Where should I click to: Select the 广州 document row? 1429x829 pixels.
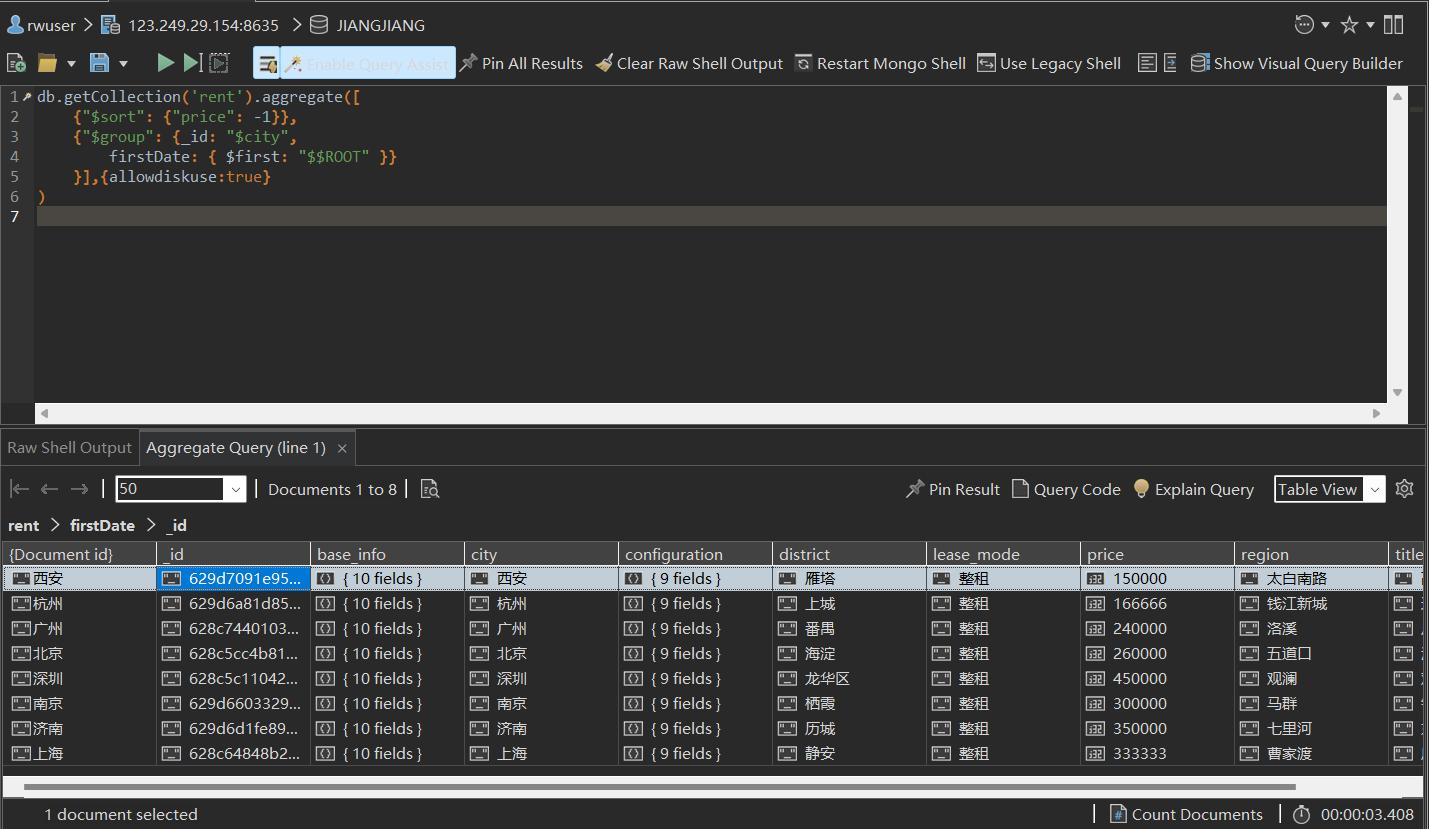(711, 628)
